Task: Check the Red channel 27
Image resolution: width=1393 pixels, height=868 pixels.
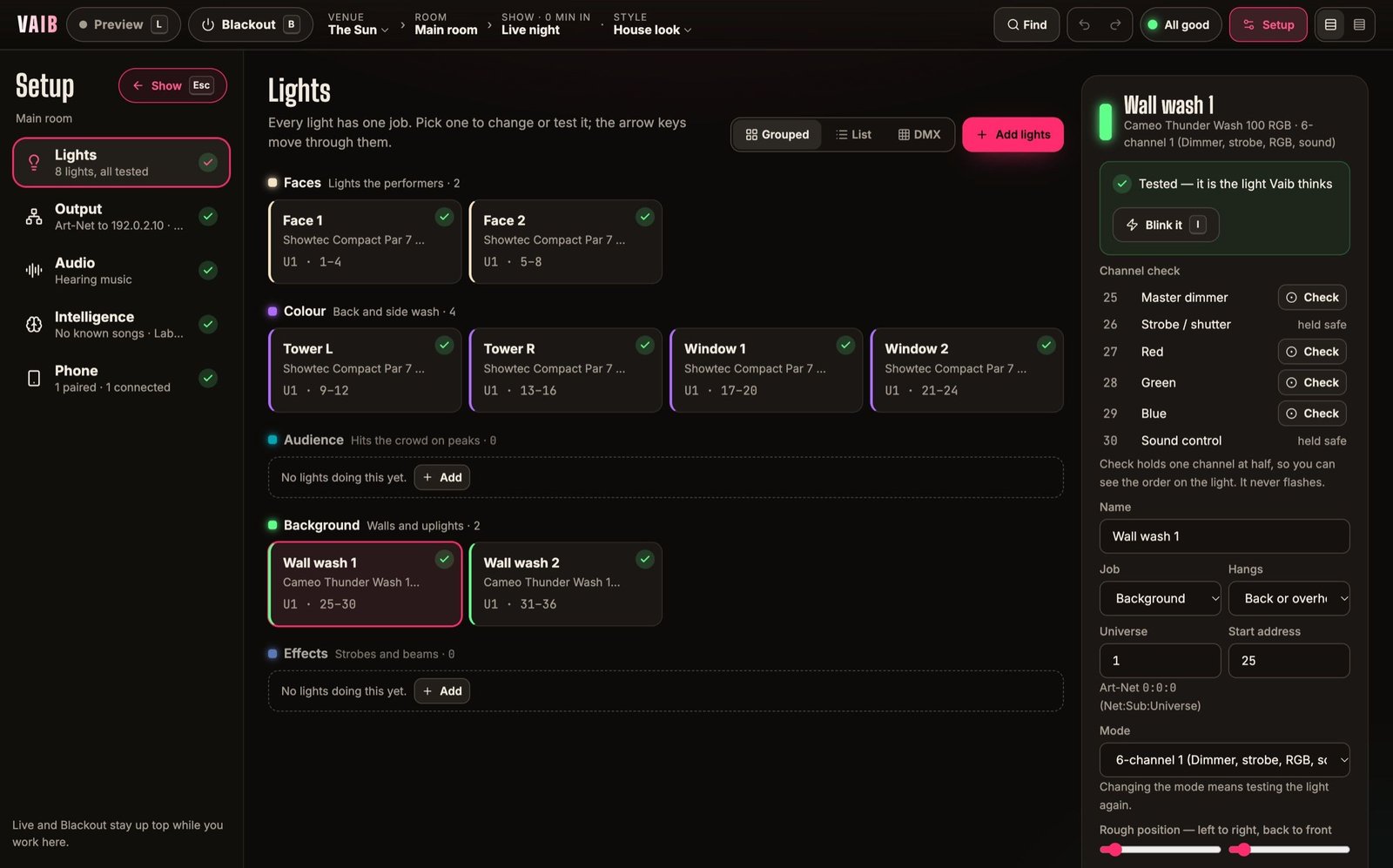Action: click(1312, 352)
